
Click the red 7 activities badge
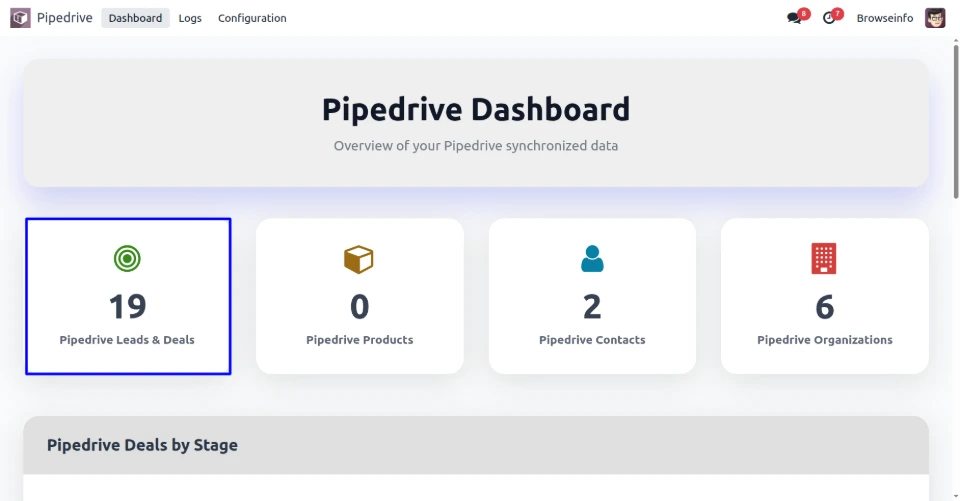click(x=838, y=13)
